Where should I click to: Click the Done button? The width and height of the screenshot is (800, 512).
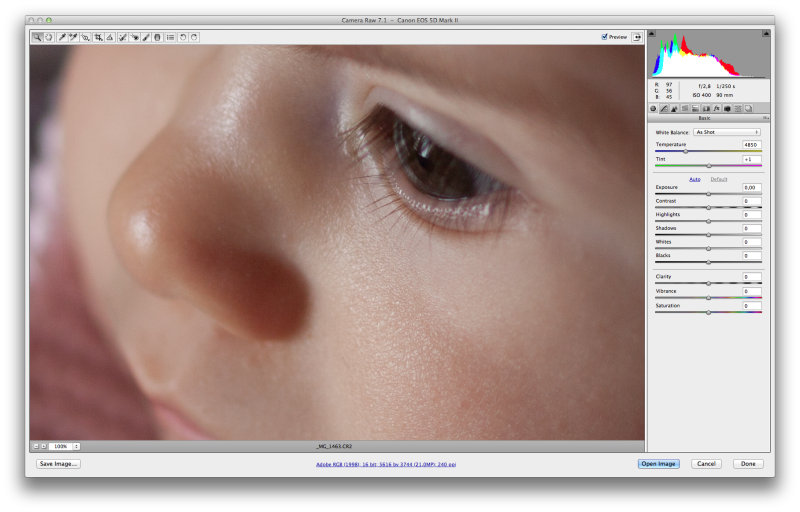tap(748, 464)
